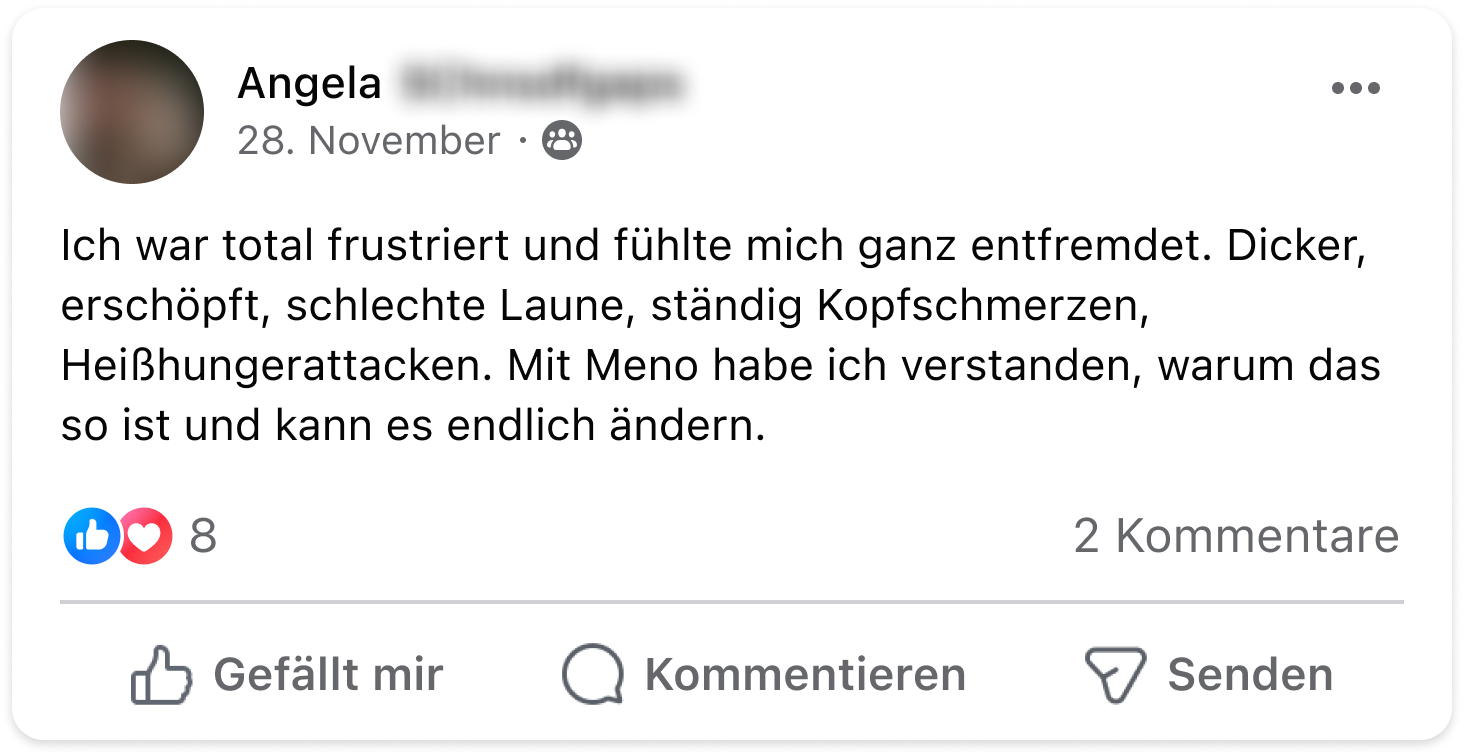This screenshot has height=756, width=1464.
Task: Open the three-dot post options menu
Action: (1355, 88)
